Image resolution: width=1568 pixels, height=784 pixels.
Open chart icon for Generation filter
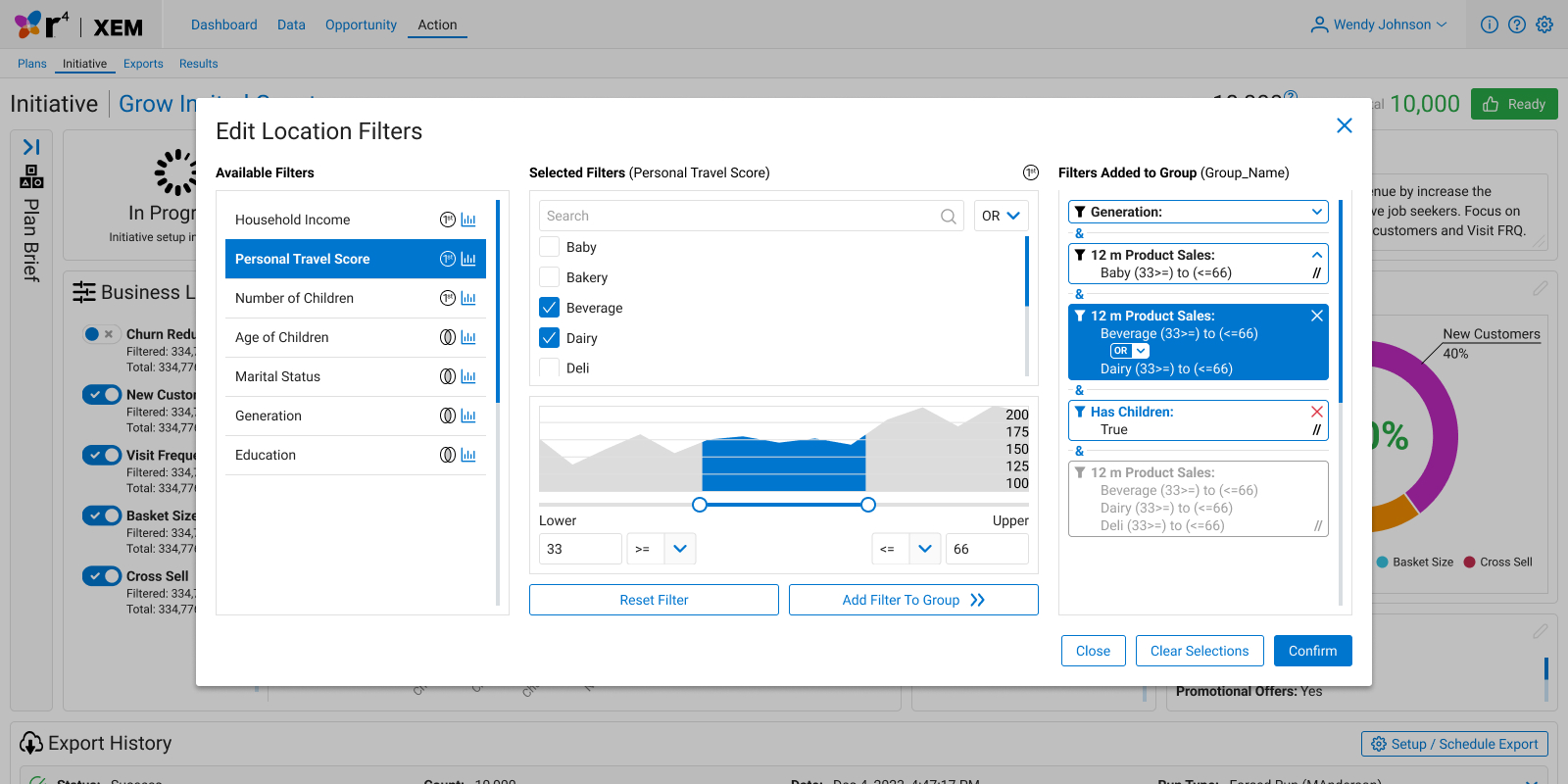[x=468, y=416]
